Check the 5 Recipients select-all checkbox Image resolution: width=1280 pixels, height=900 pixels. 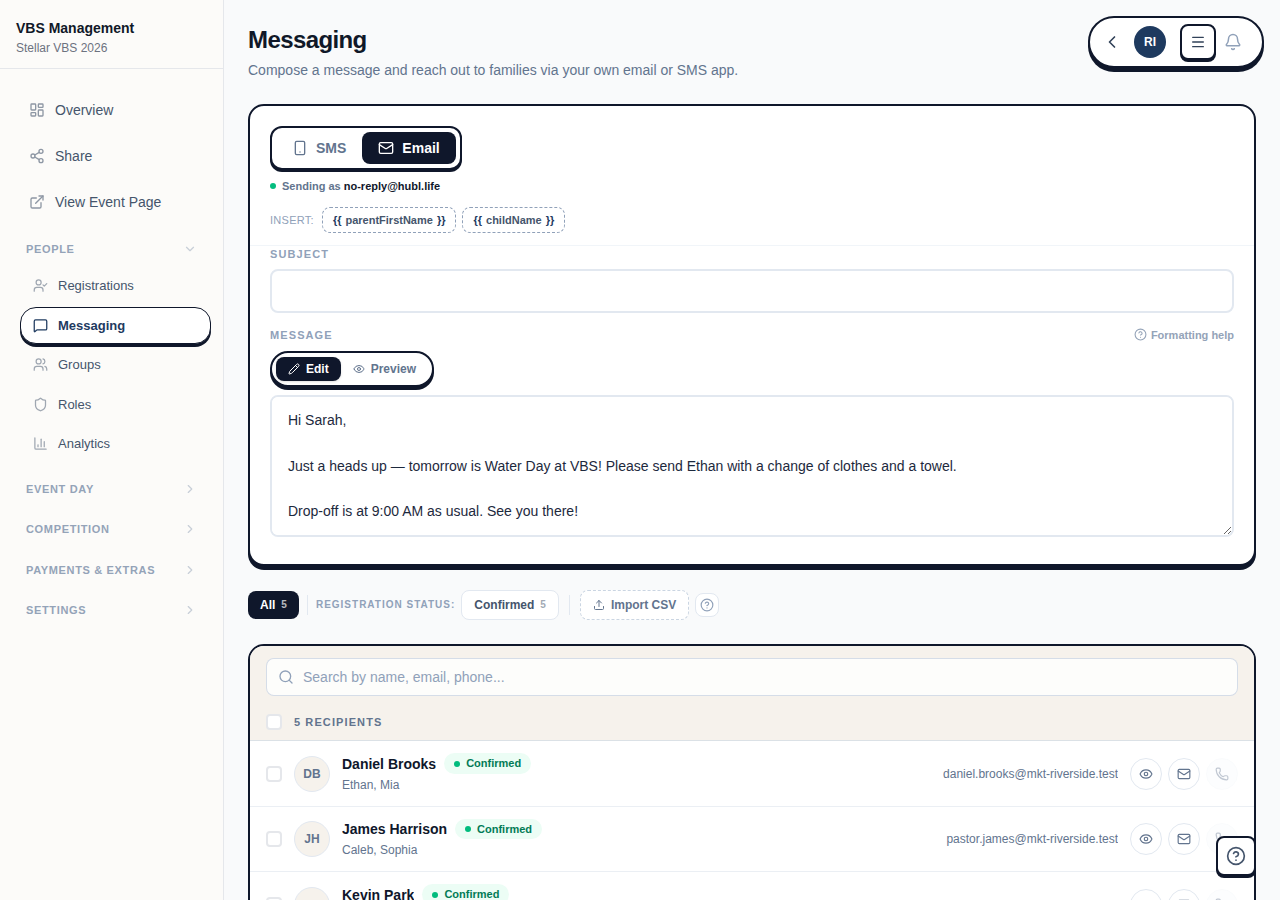coord(274,721)
